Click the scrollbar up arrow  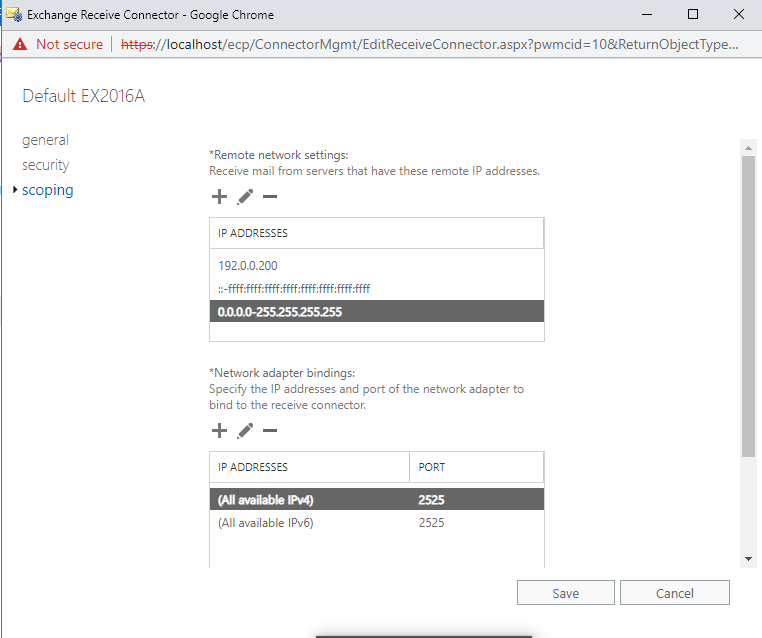(748, 148)
